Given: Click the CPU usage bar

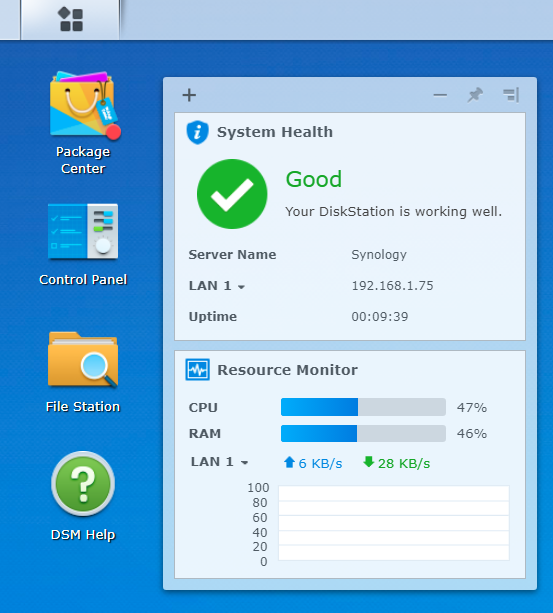Looking at the screenshot, I should coord(363,407).
